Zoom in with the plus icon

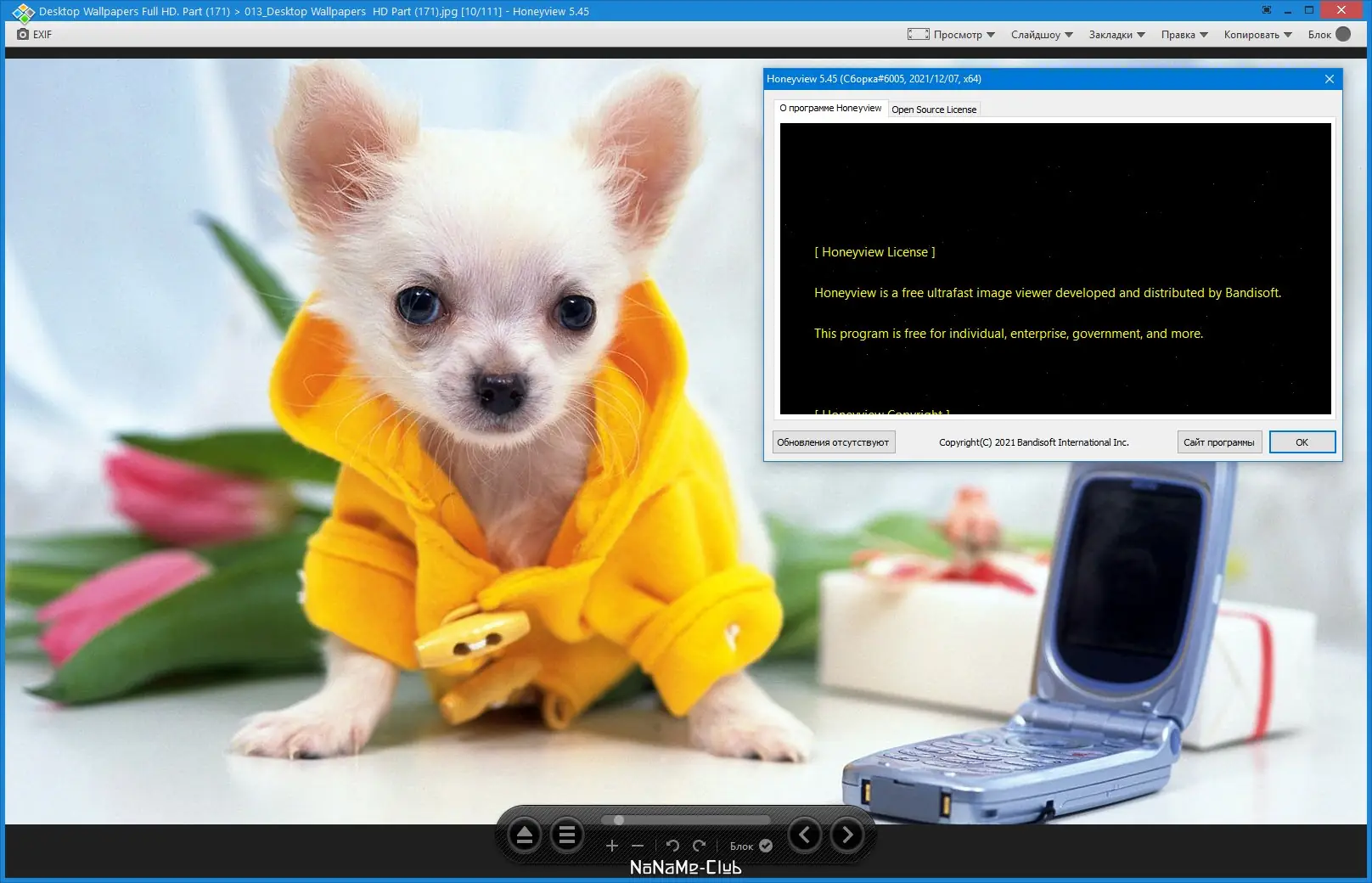tap(611, 846)
